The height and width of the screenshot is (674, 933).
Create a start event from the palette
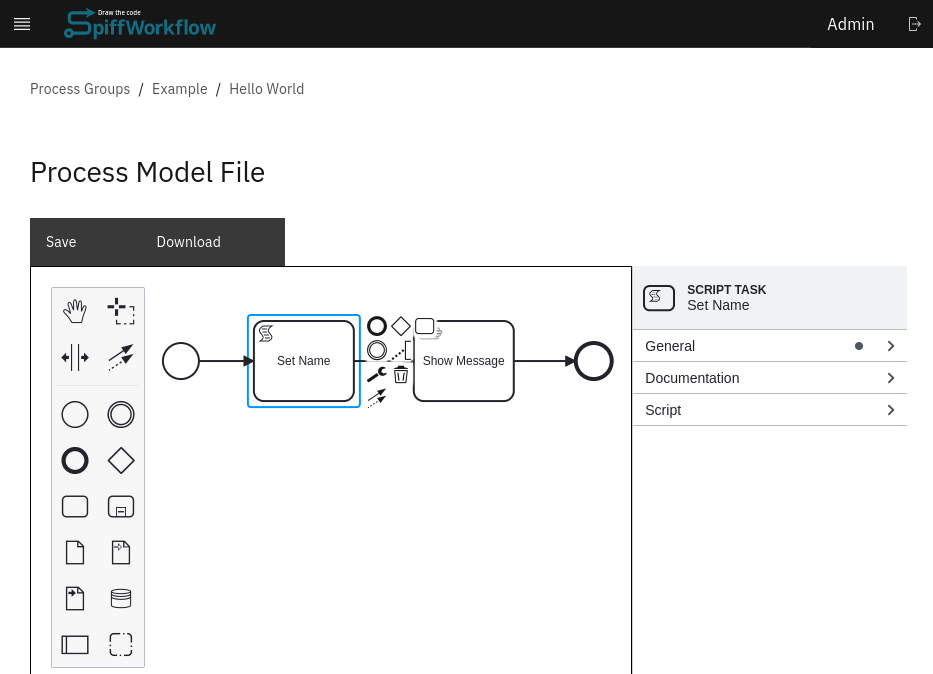[x=75, y=414]
